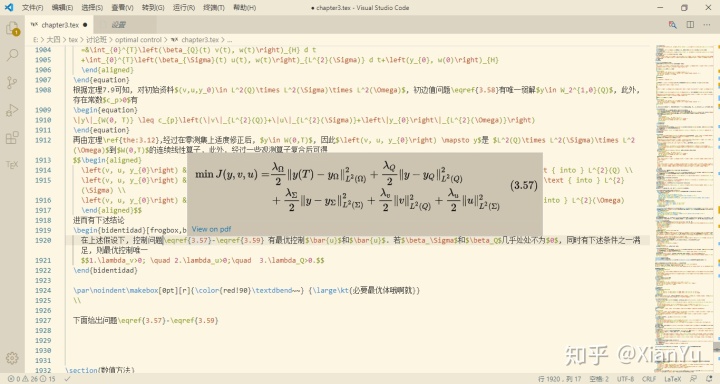Click the \par\noindent\makebox text on line 1924
This screenshot has height=384, width=720.
[116, 290]
